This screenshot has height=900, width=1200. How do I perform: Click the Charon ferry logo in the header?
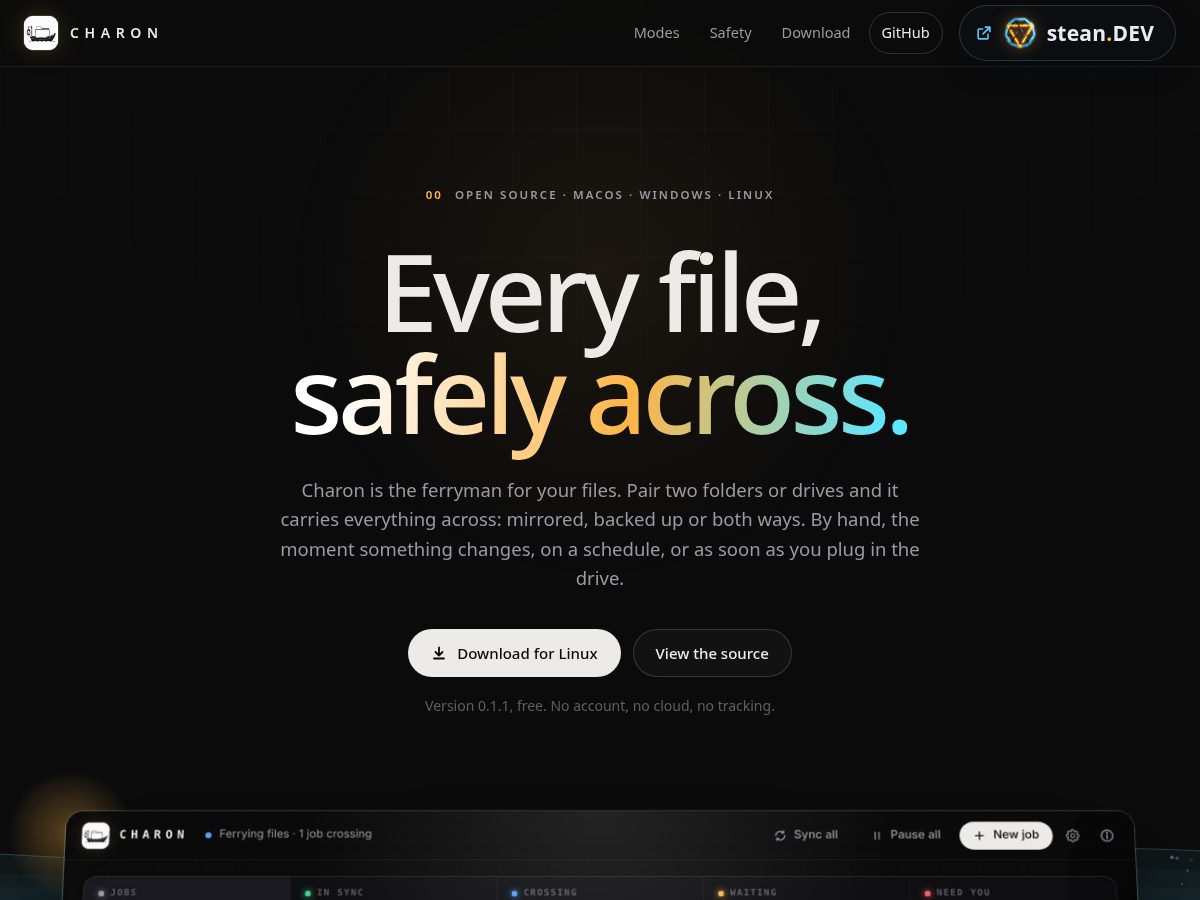point(41,33)
